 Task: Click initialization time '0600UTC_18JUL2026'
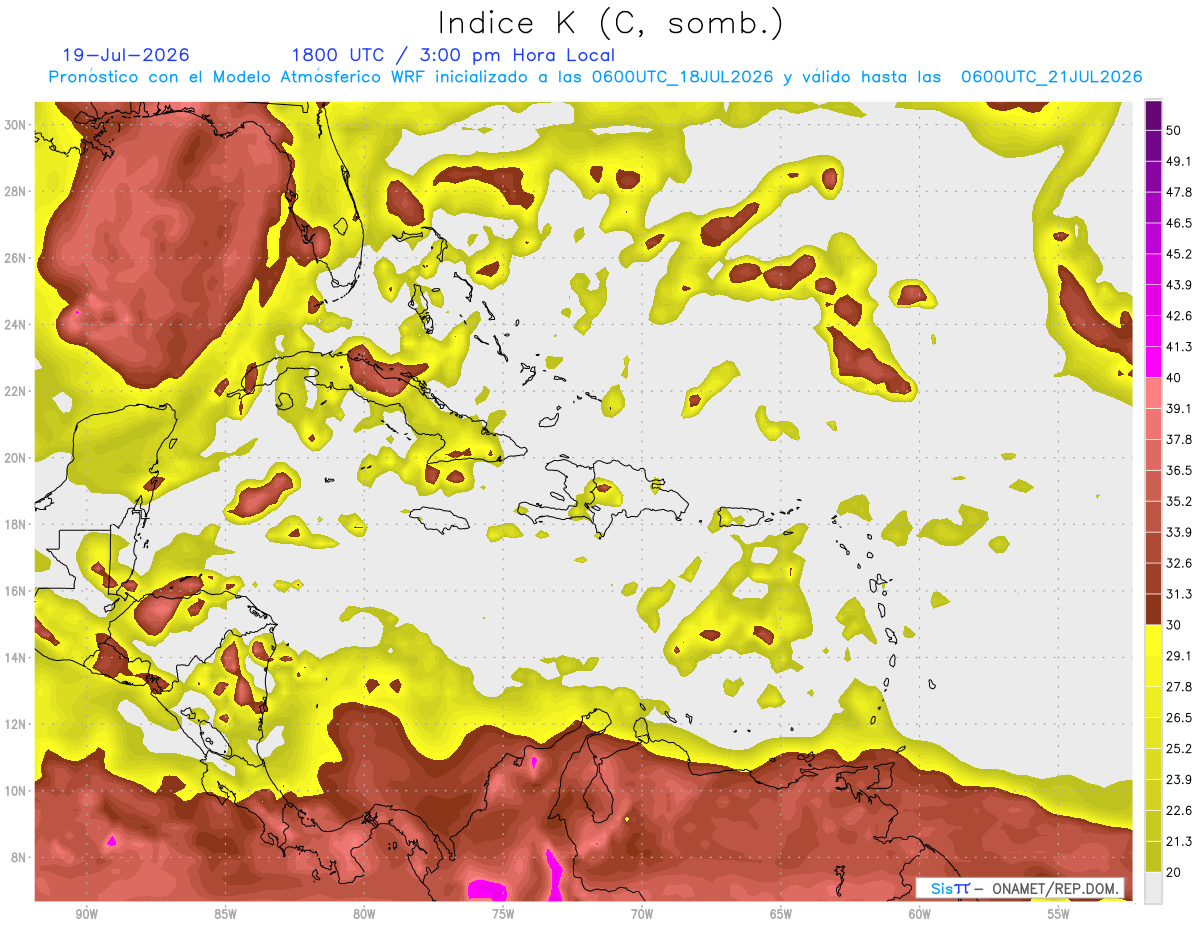pyautogui.click(x=682, y=77)
